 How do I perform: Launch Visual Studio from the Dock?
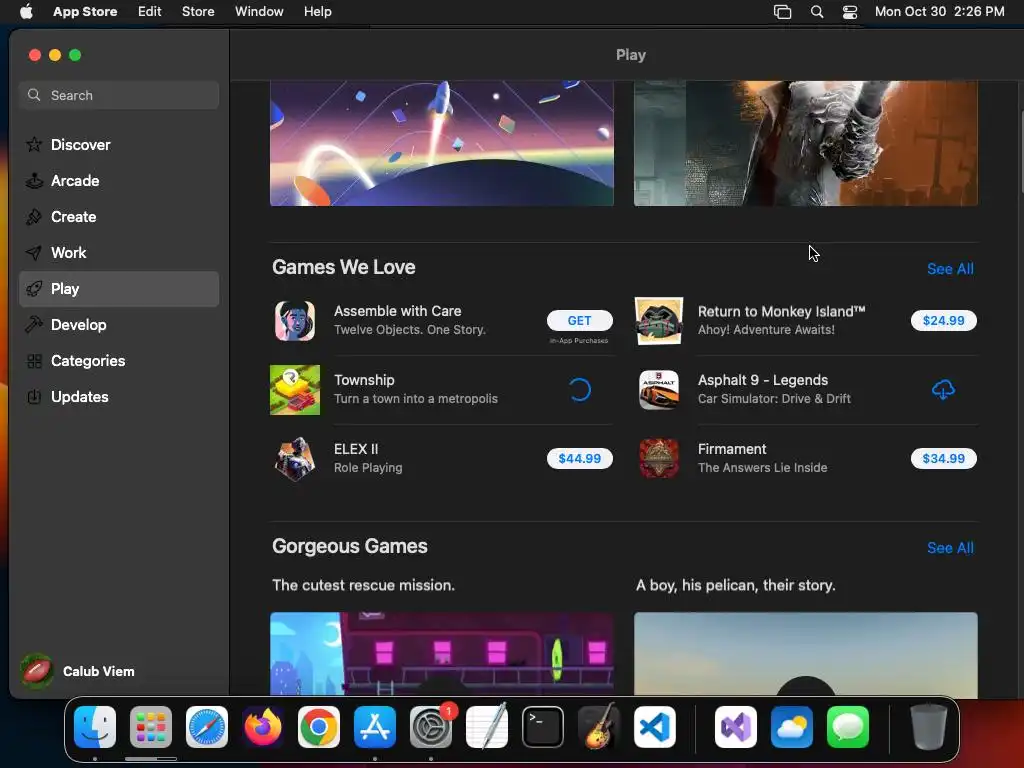(736, 727)
